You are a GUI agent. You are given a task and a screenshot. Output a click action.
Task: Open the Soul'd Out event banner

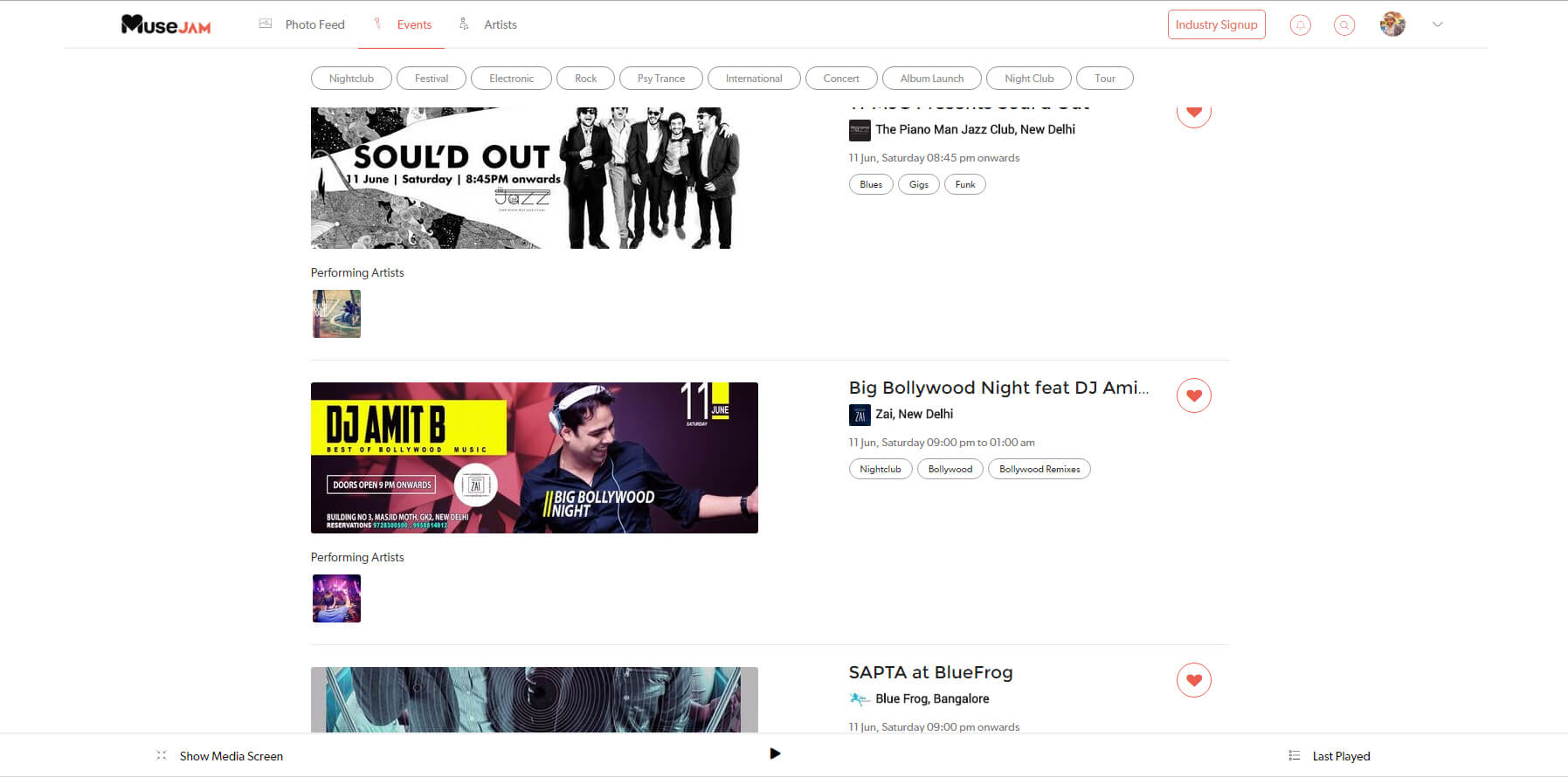534,178
